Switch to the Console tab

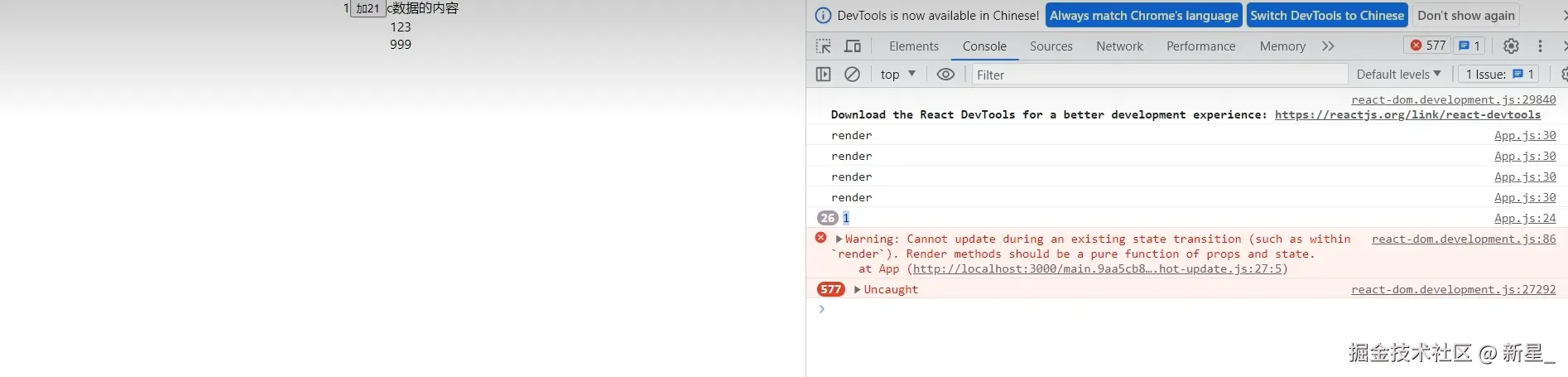pos(984,46)
